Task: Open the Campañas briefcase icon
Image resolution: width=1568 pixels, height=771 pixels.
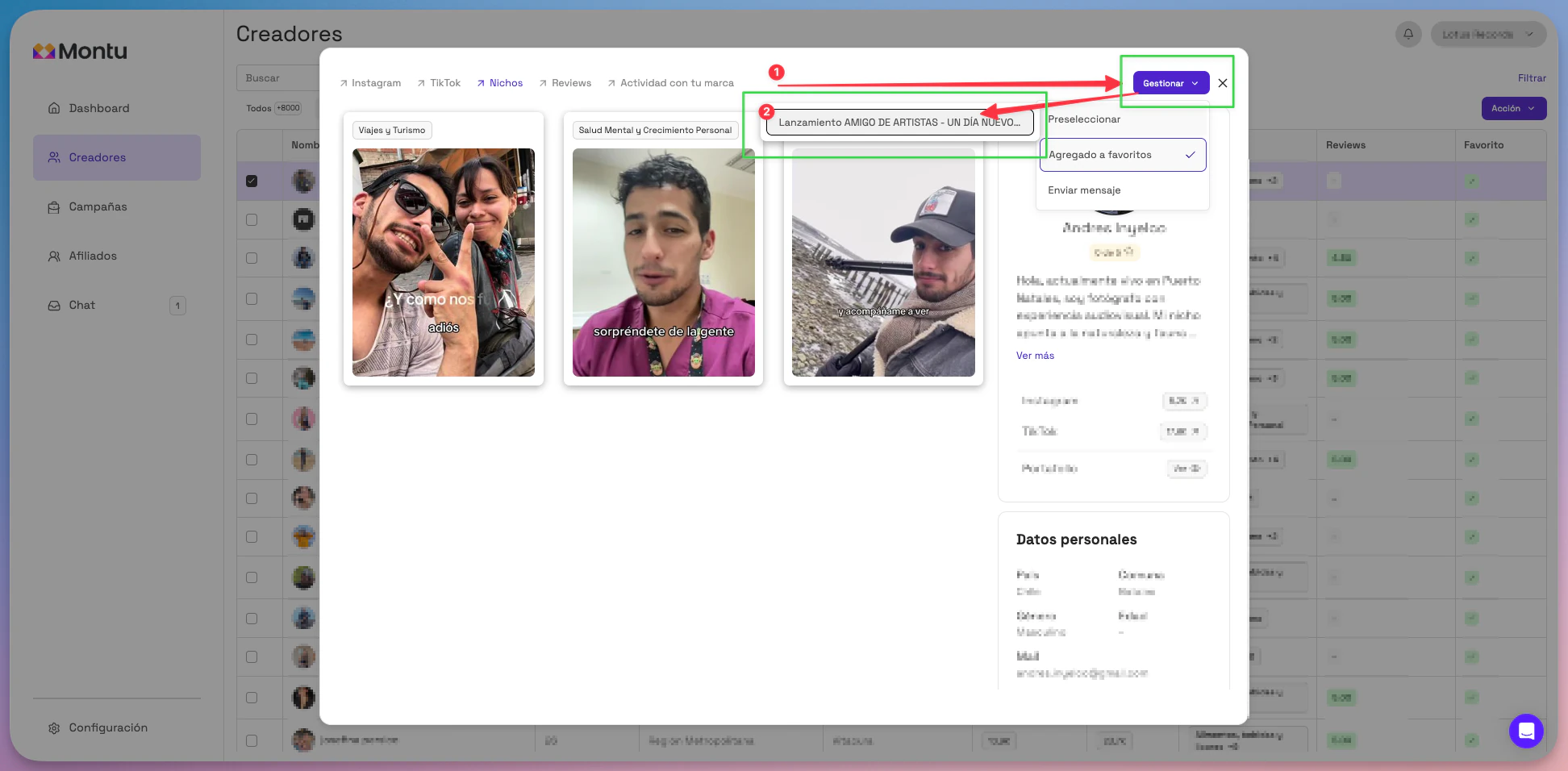Action: coord(54,207)
